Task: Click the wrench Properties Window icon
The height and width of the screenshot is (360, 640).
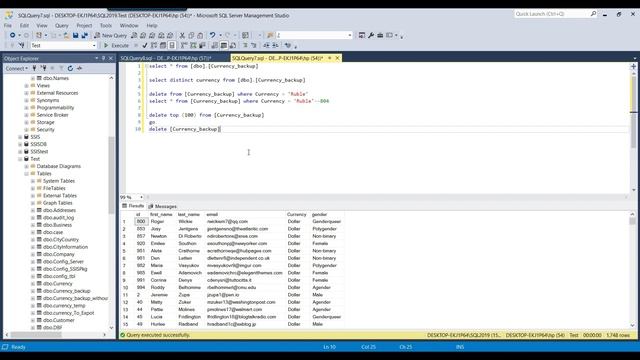Action: click(x=371, y=36)
